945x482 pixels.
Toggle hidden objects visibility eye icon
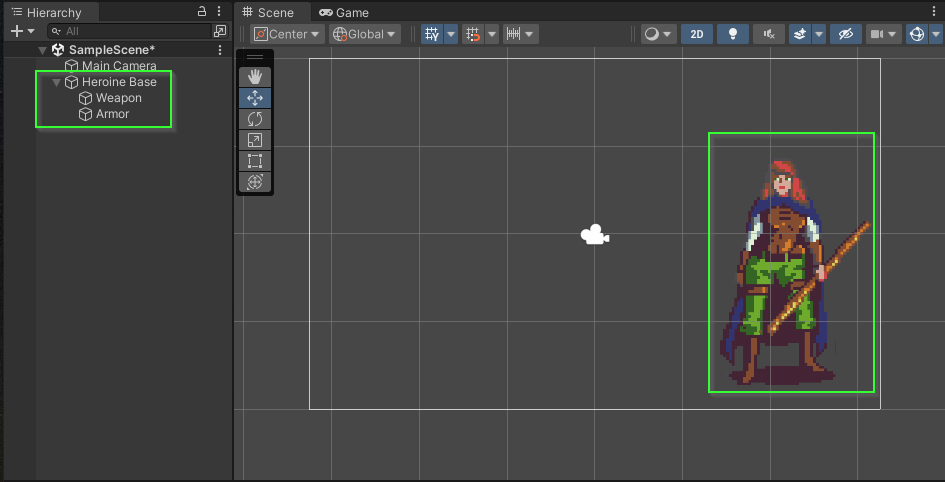click(846, 34)
